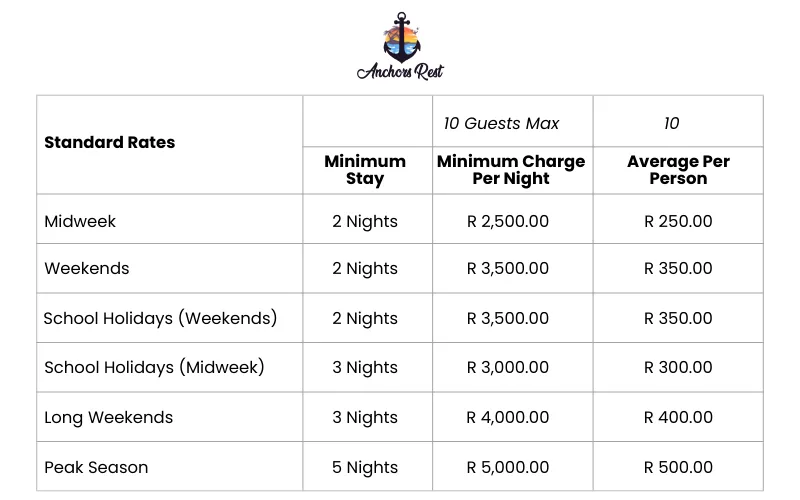
Task: Click the Minimum Stay column header
Action: [x=365, y=170]
